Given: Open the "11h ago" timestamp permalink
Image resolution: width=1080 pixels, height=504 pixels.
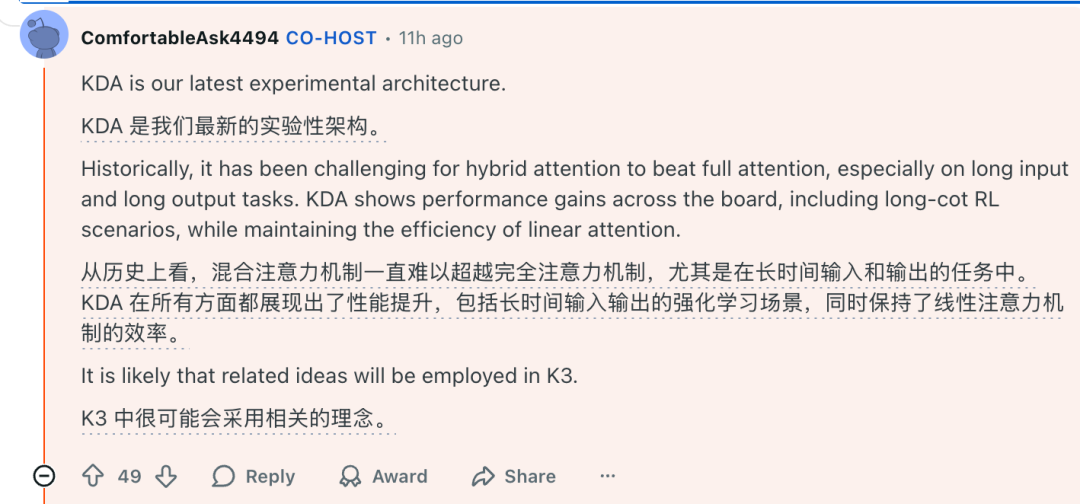Looking at the screenshot, I should pos(431,38).
